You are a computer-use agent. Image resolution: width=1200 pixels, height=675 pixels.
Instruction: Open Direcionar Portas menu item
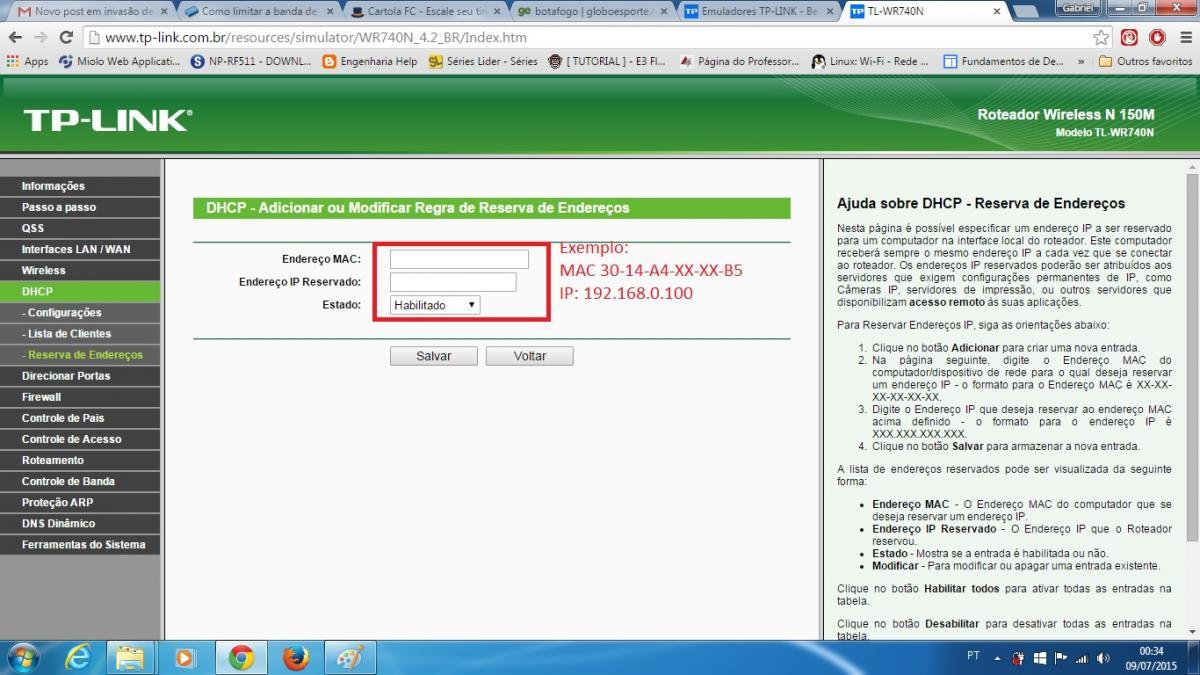pyautogui.click(x=80, y=376)
